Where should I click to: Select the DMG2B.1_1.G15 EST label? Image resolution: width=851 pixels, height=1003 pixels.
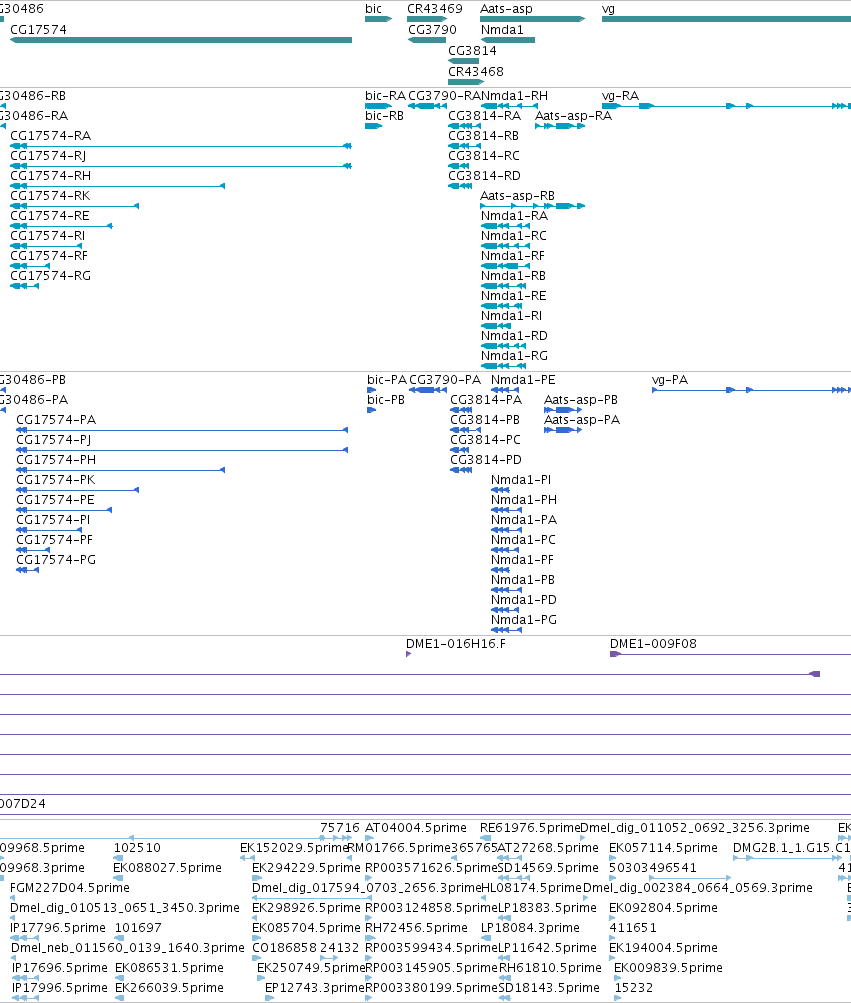click(x=783, y=848)
